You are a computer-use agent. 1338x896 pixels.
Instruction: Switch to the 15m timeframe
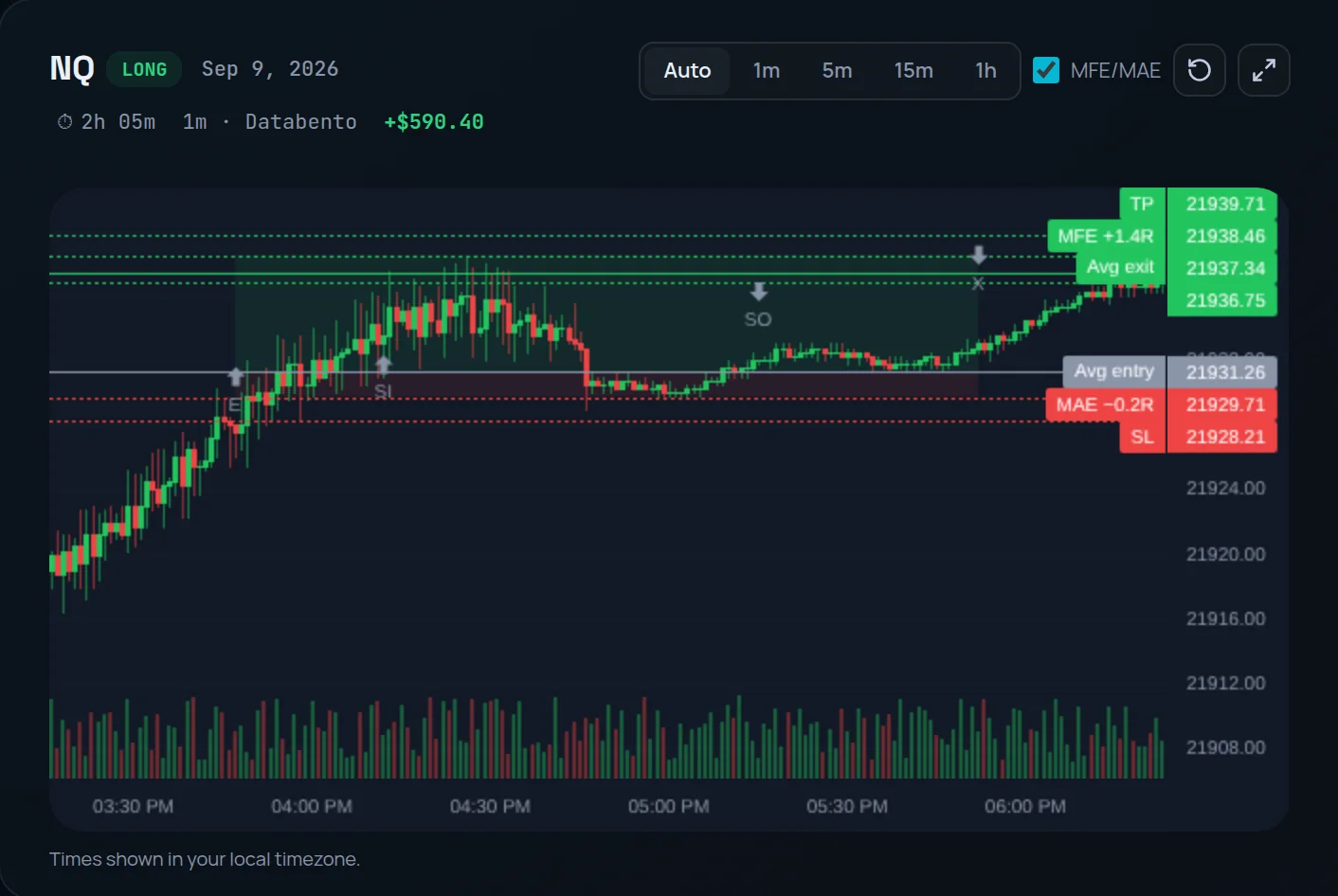coord(913,71)
